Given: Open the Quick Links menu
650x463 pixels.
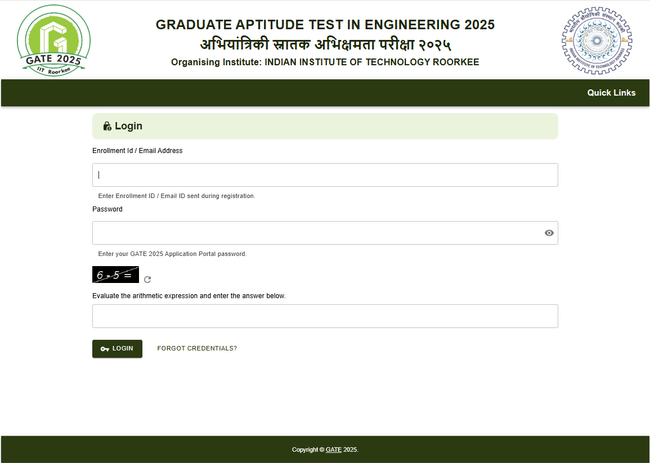Looking at the screenshot, I should [610, 93].
